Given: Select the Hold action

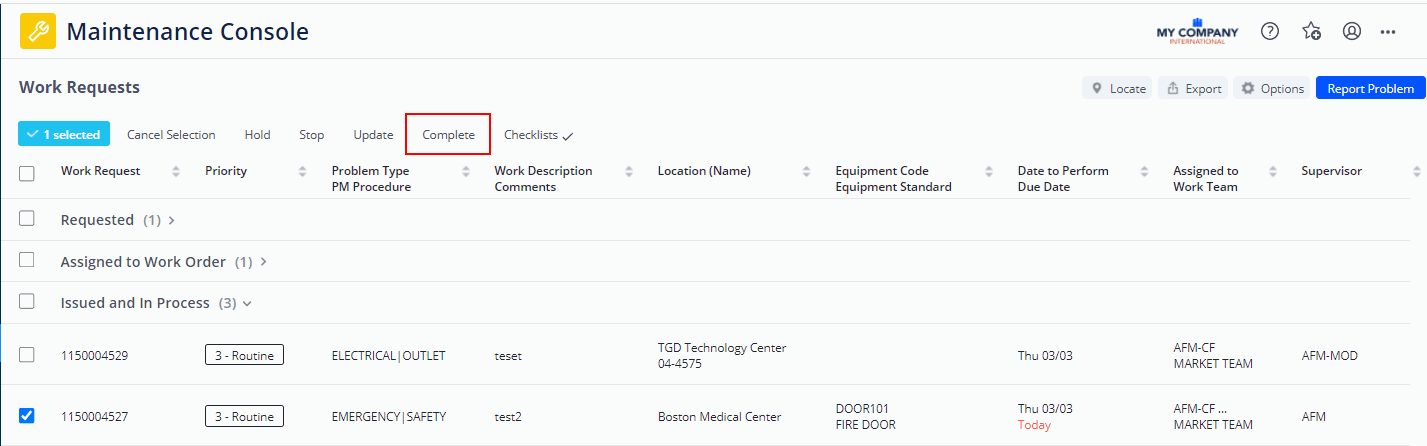Looking at the screenshot, I should (257, 135).
